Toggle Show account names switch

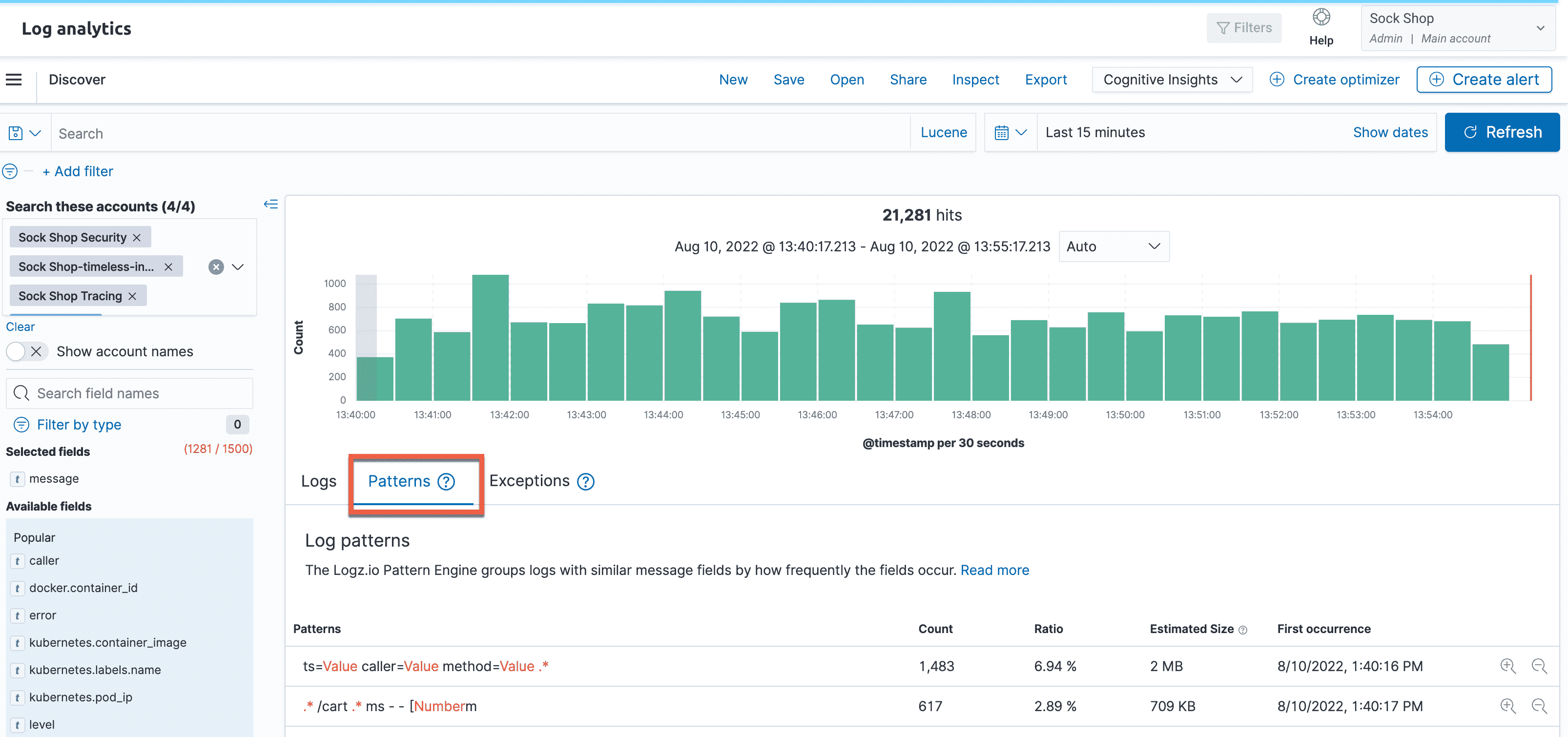click(x=26, y=352)
